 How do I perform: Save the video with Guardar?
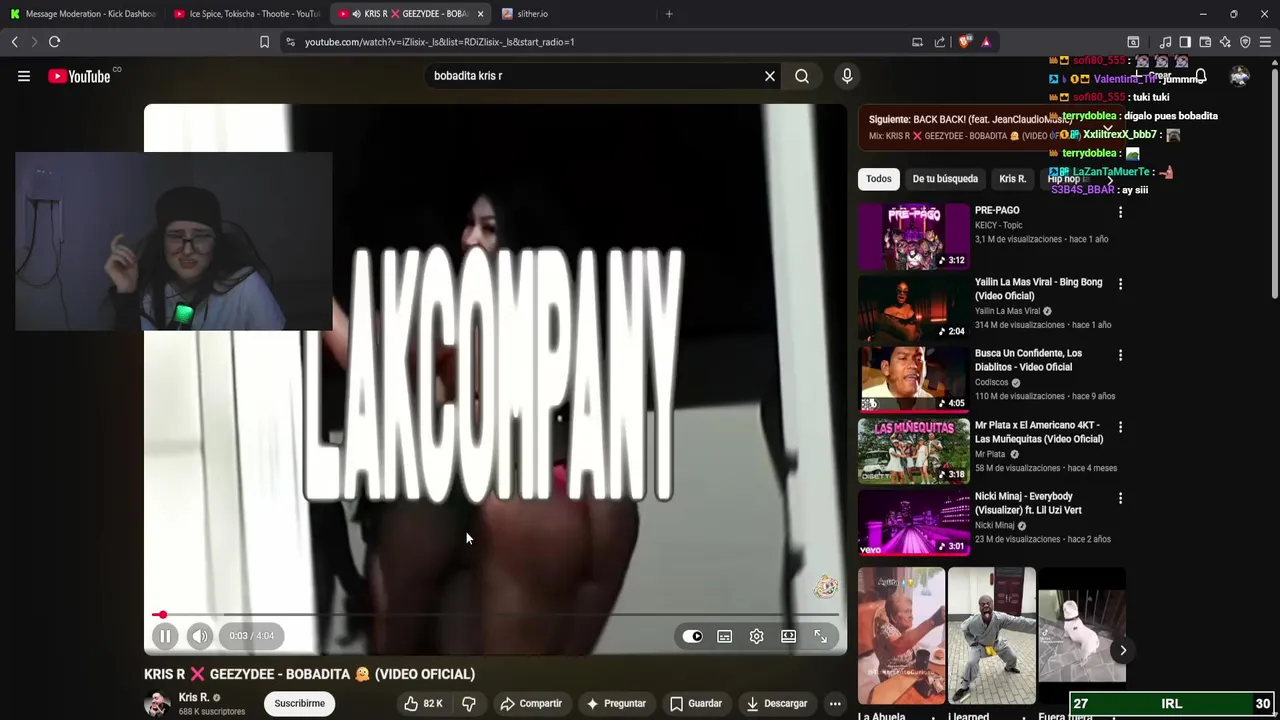pyautogui.click(x=696, y=704)
